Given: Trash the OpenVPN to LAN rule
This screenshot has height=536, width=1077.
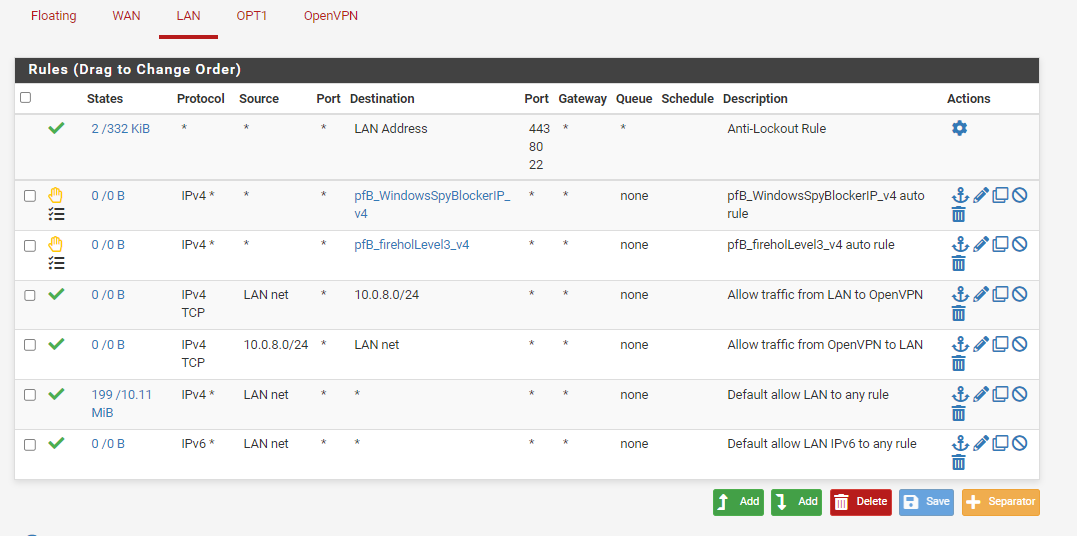Looking at the screenshot, I should pyautogui.click(x=959, y=364).
